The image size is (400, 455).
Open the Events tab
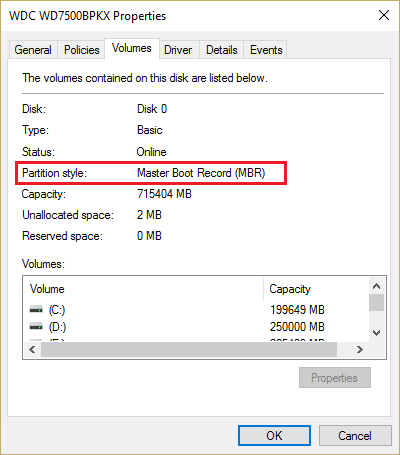(x=266, y=50)
